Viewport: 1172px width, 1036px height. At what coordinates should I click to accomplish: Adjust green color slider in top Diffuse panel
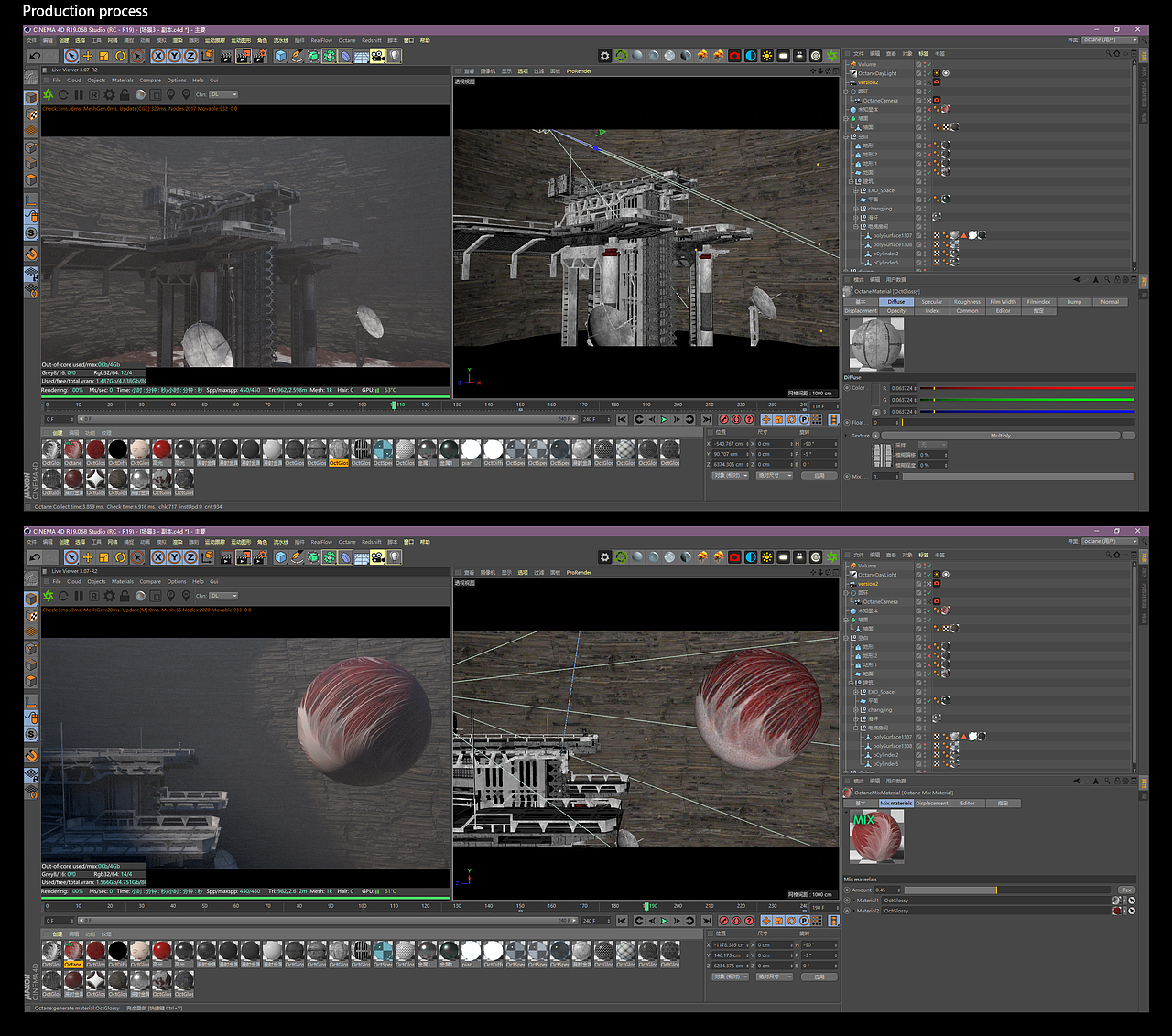coord(1027,400)
